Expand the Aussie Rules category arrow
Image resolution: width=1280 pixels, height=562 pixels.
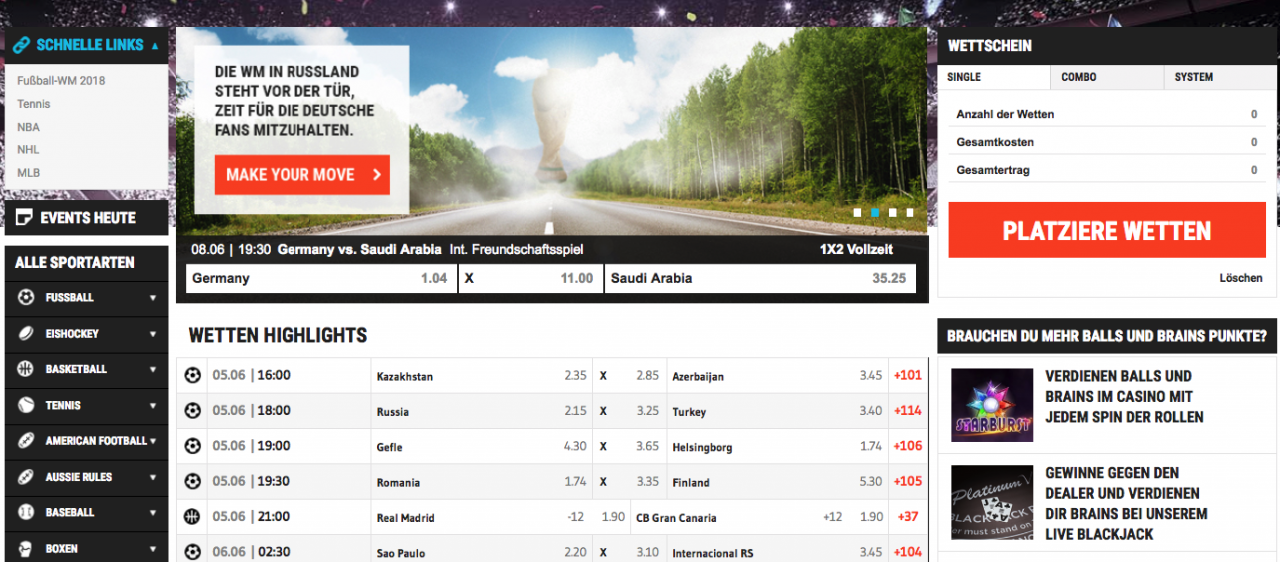153,477
